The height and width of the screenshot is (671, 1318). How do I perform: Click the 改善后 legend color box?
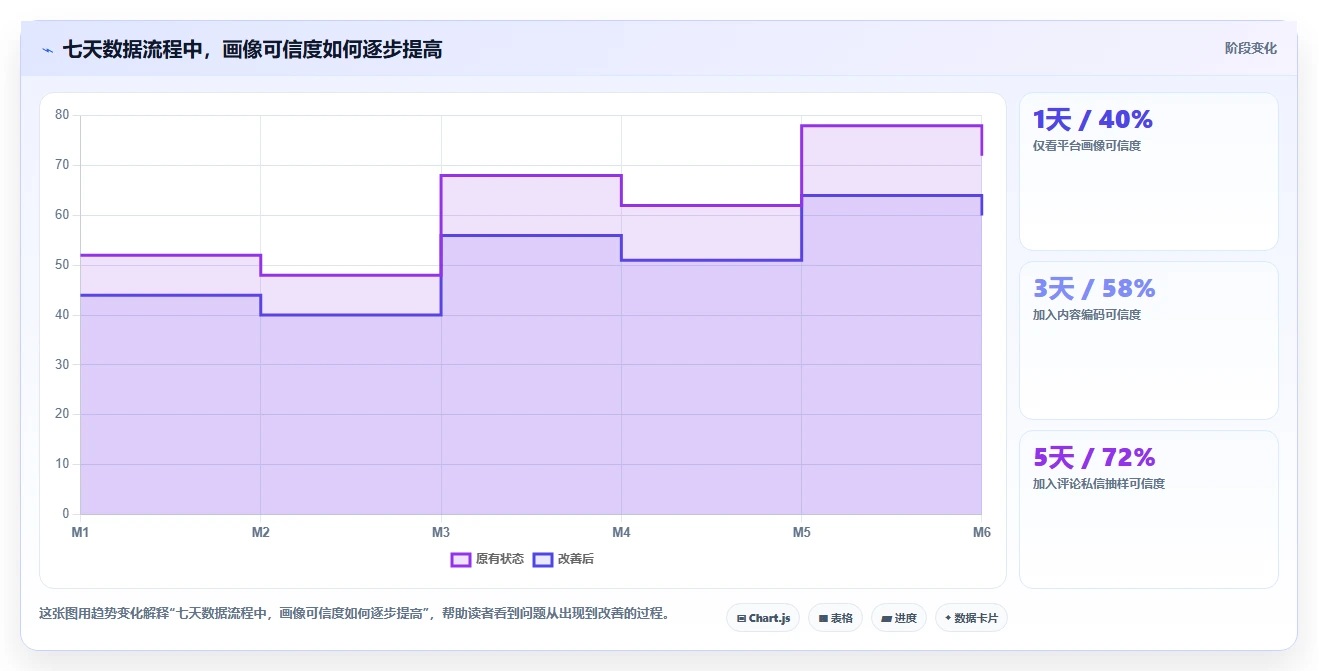(543, 559)
